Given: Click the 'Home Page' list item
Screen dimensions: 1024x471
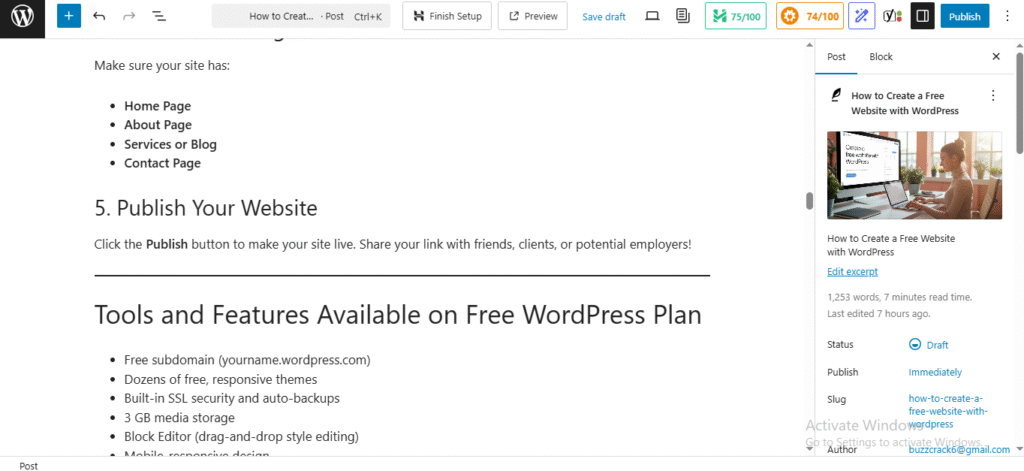Looking at the screenshot, I should 157,106.
